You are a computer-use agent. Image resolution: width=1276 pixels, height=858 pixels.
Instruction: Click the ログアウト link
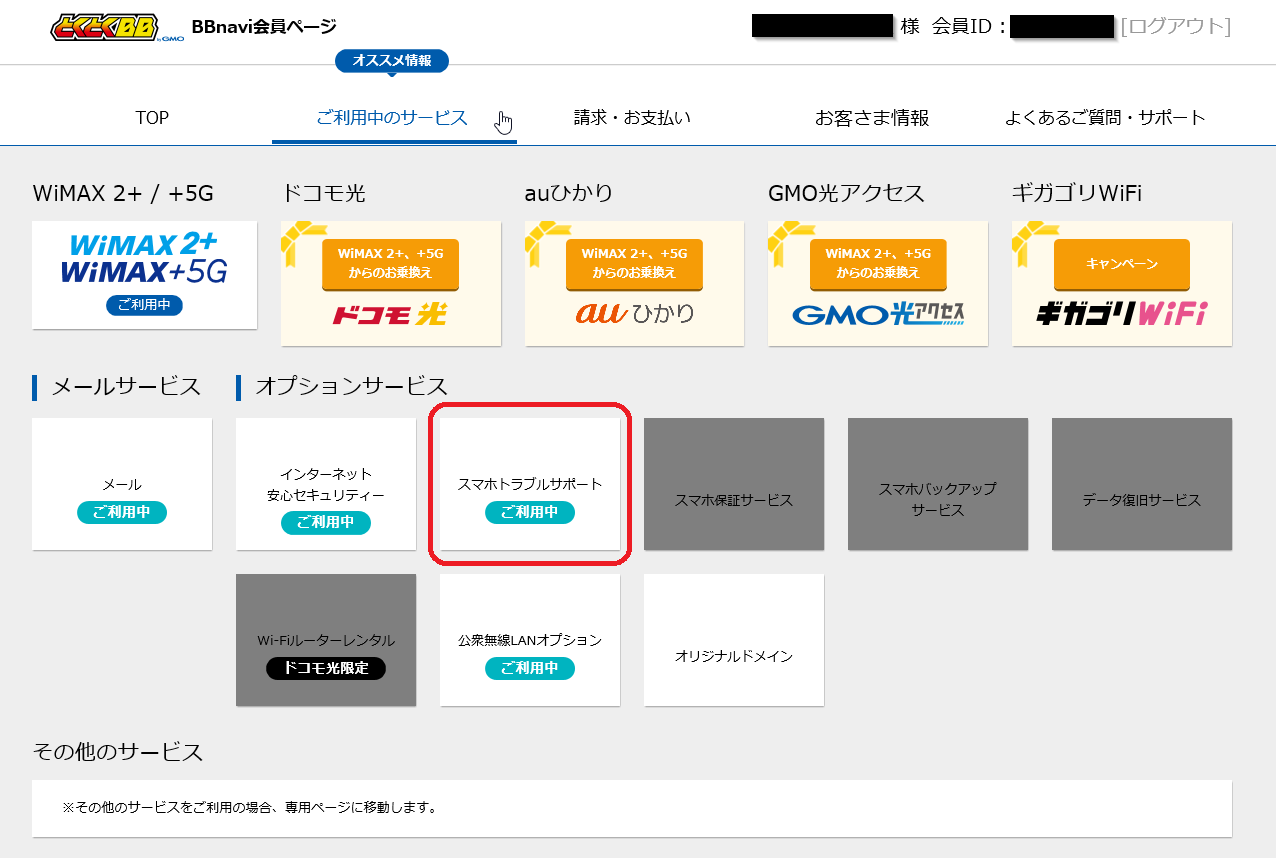click(1175, 27)
